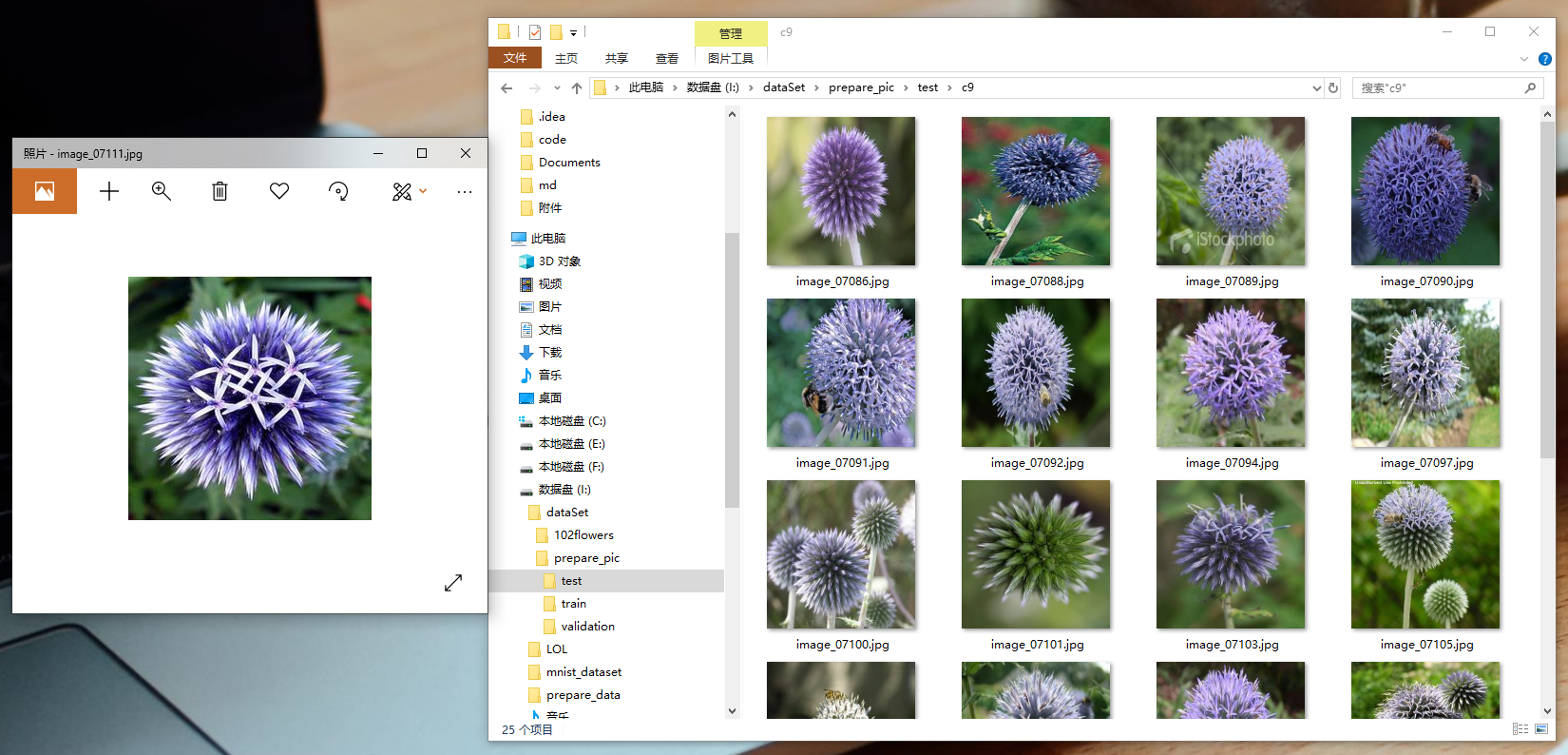The width and height of the screenshot is (1568, 755).
Task: Refresh the c9 folder view
Action: (x=1333, y=88)
